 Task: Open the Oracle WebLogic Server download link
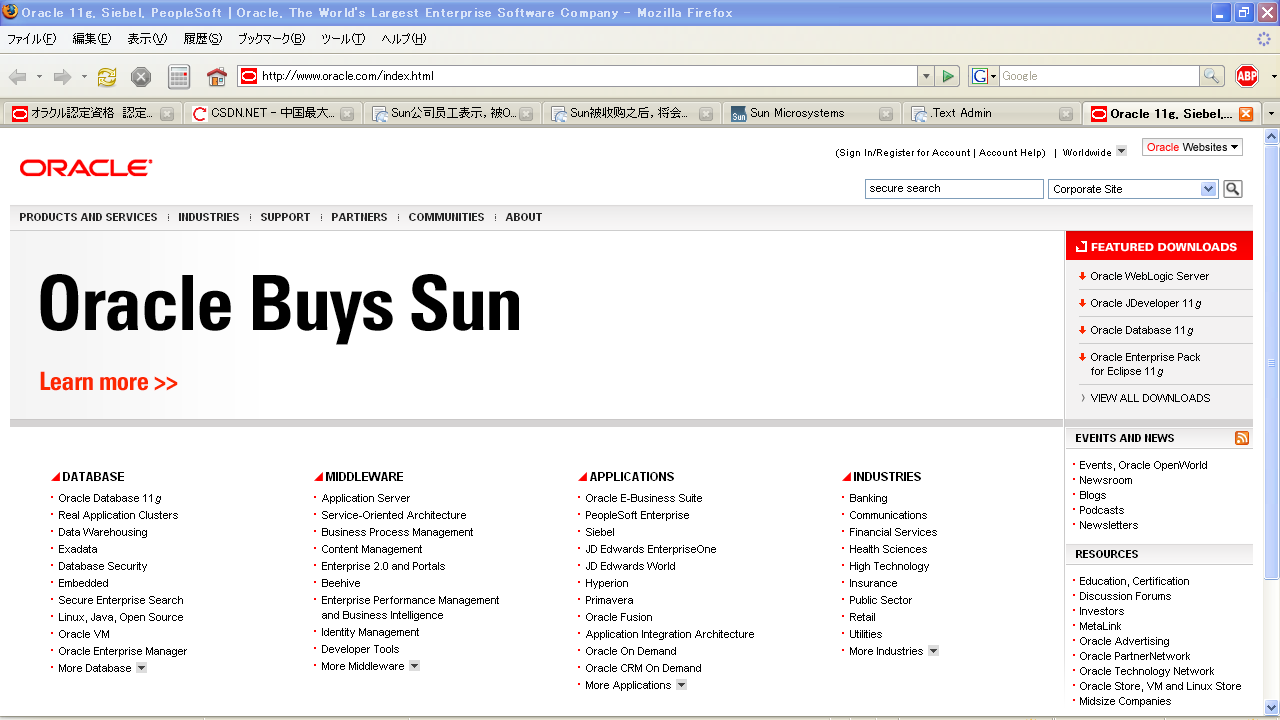1150,276
